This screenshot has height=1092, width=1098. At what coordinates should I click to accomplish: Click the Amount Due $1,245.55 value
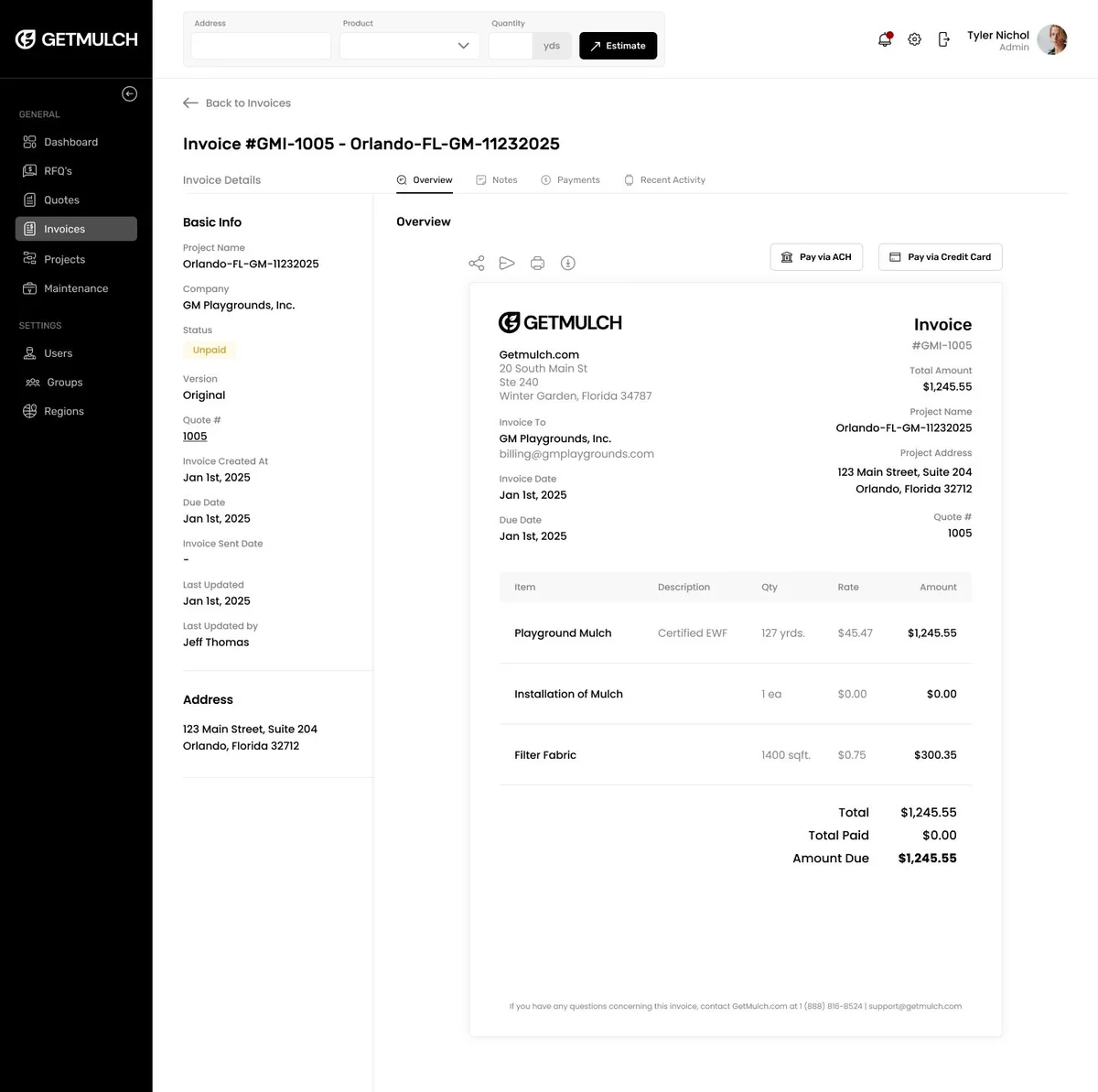[928, 859]
